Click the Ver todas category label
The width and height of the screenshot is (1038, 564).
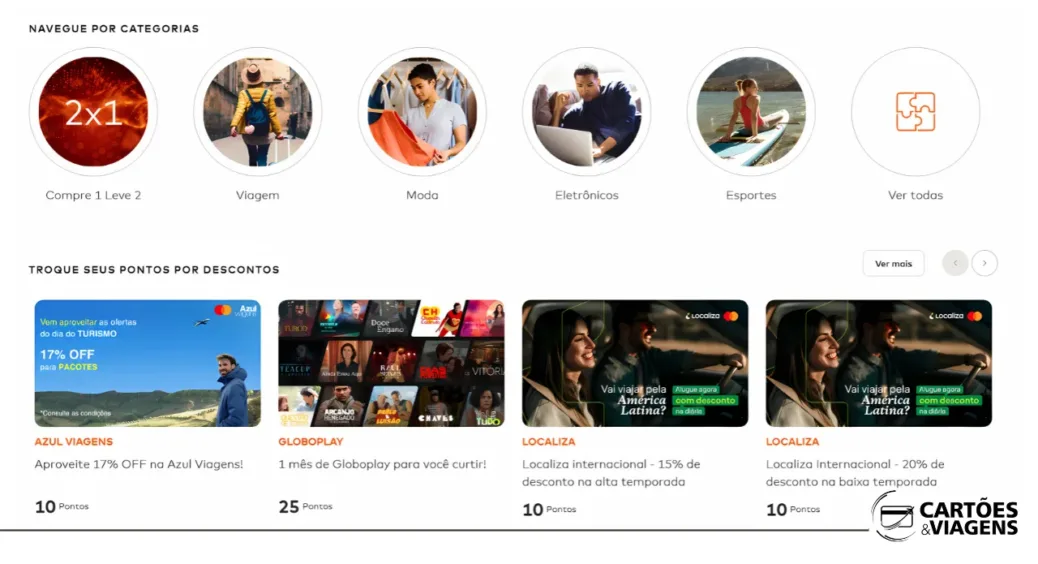[x=916, y=195]
